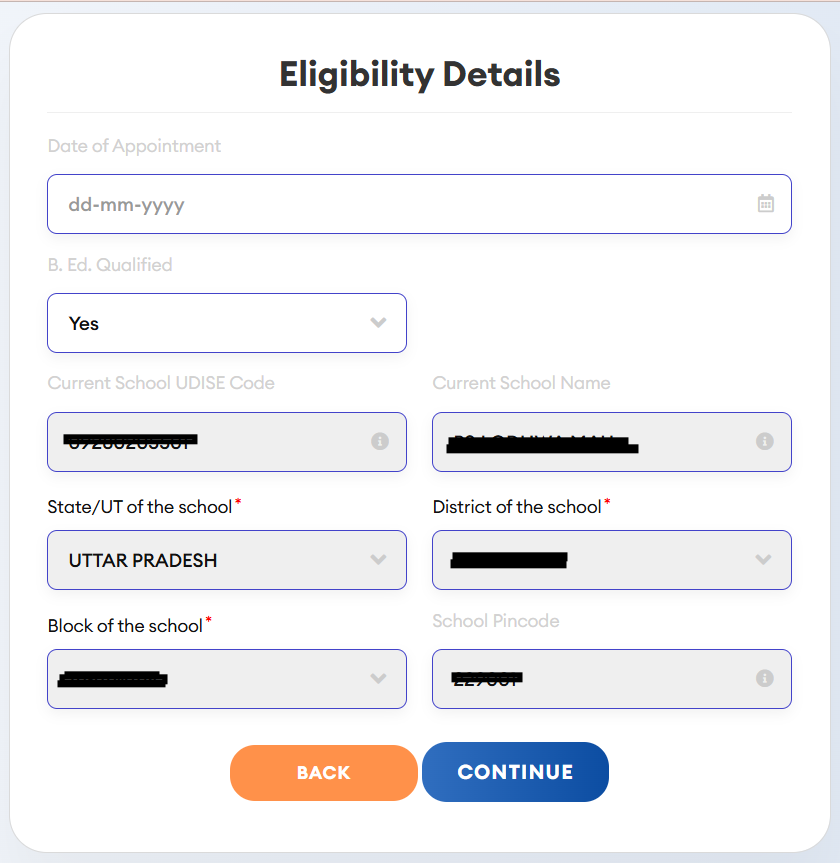This screenshot has width=840, height=863.
Task: Click the State/UT dropdown chevron arrow
Action: 378,560
